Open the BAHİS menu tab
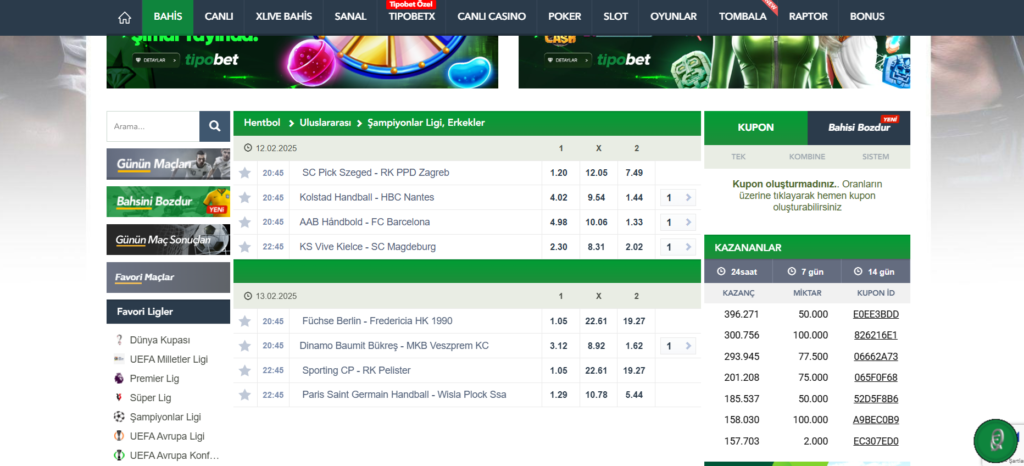This screenshot has width=1024, height=466. [x=168, y=17]
